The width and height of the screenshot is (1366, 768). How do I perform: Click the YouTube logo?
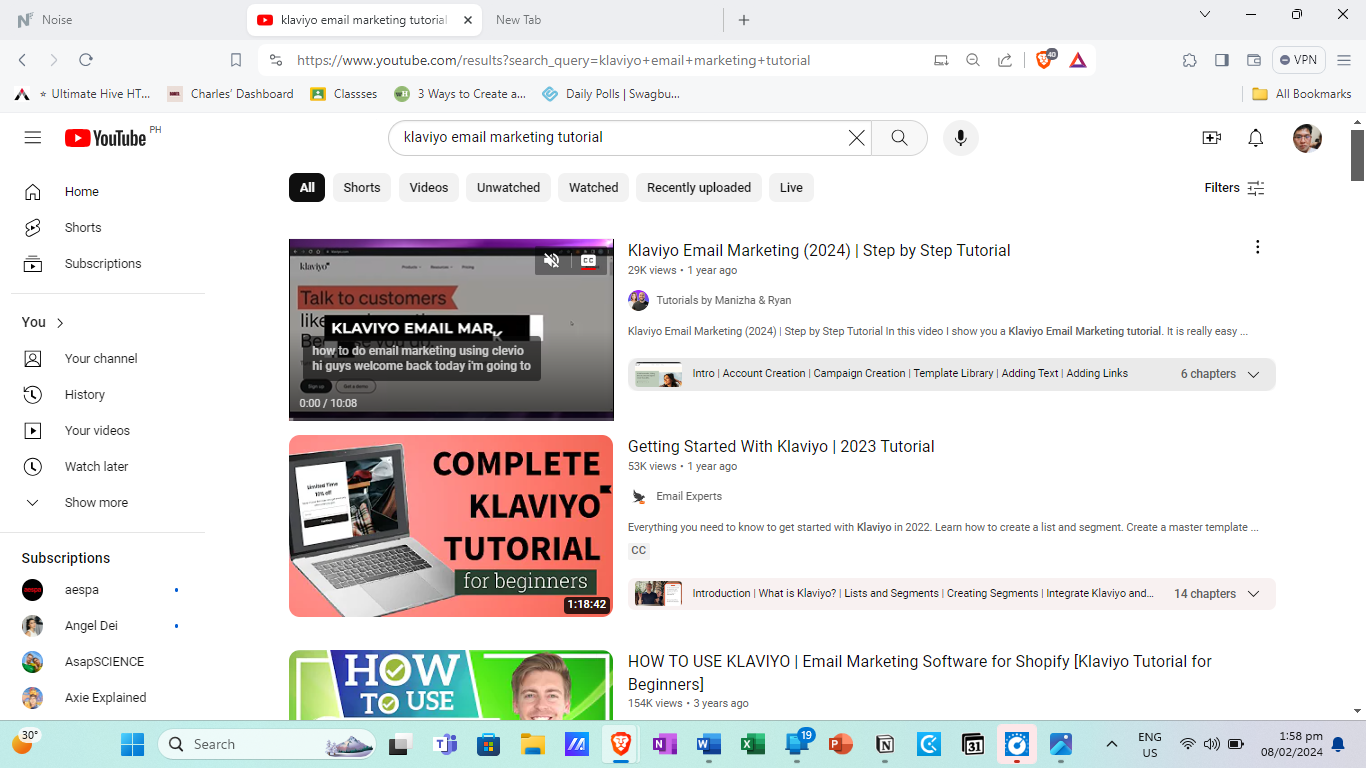click(x=106, y=138)
